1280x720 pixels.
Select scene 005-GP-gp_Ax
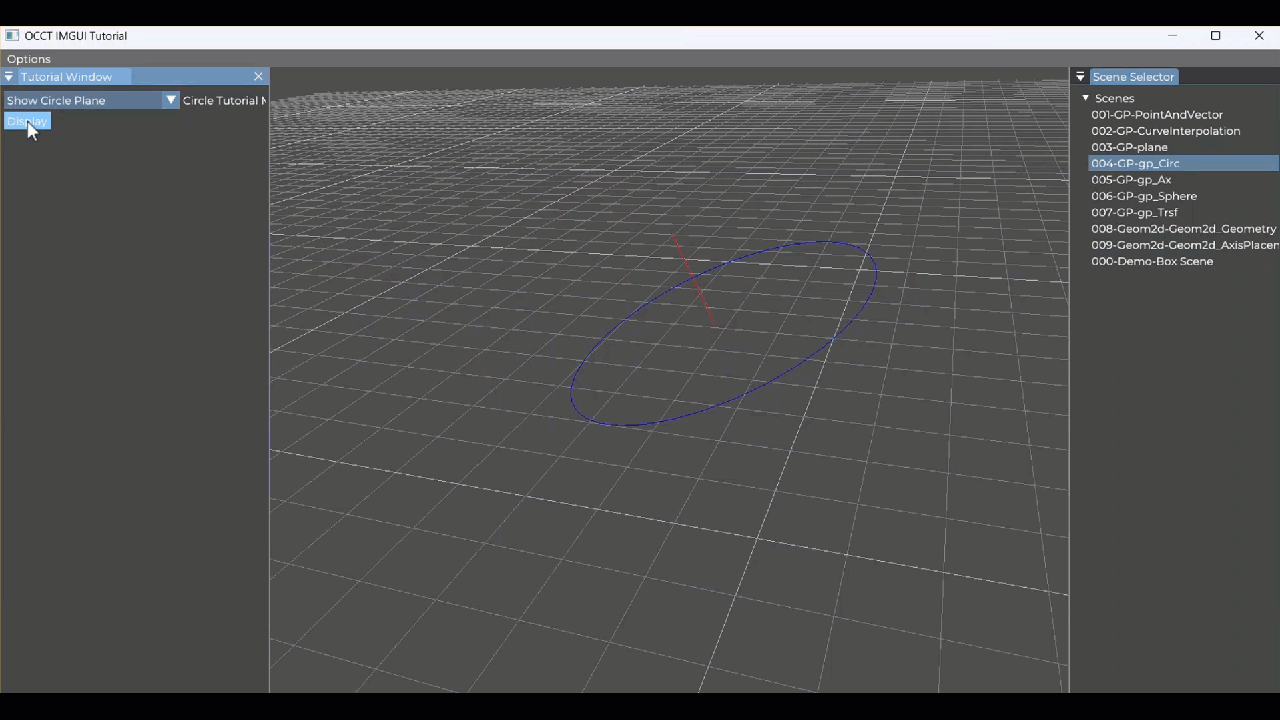click(x=1183, y=180)
